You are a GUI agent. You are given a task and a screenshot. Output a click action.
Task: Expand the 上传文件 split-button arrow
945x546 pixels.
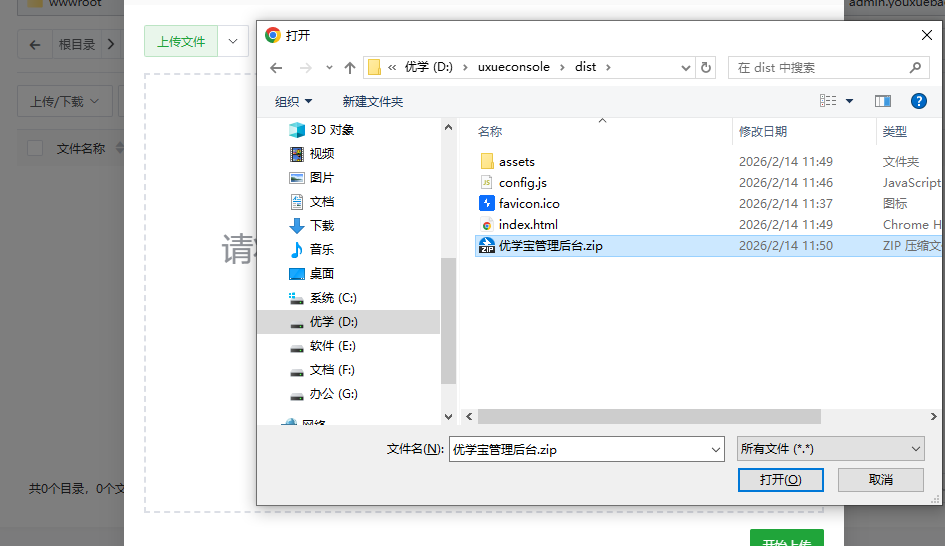(233, 42)
